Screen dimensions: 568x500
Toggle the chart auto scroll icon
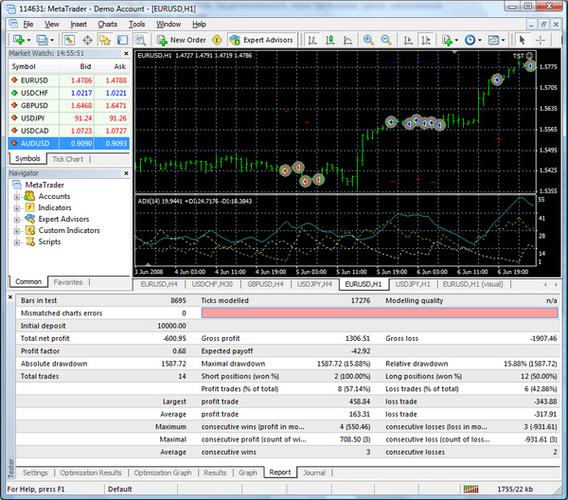pyautogui.click(x=408, y=40)
